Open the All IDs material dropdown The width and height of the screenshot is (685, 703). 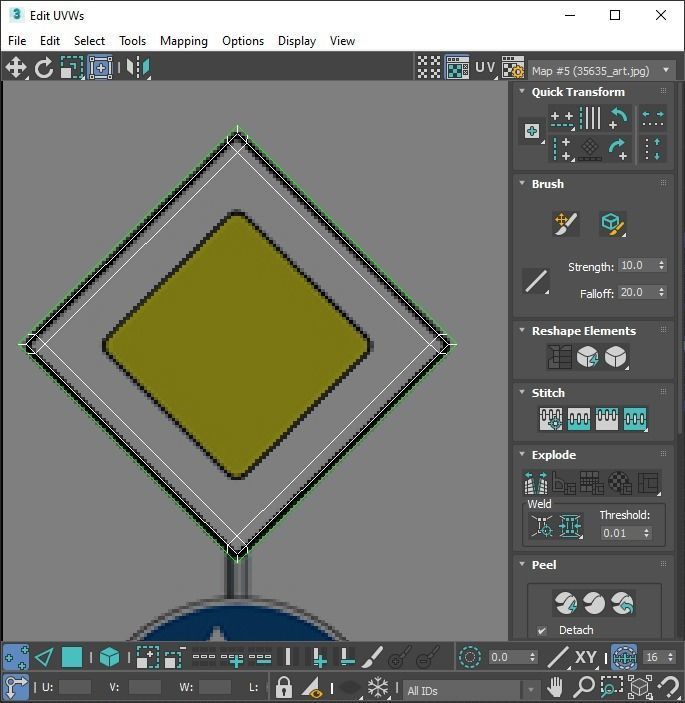point(471,690)
